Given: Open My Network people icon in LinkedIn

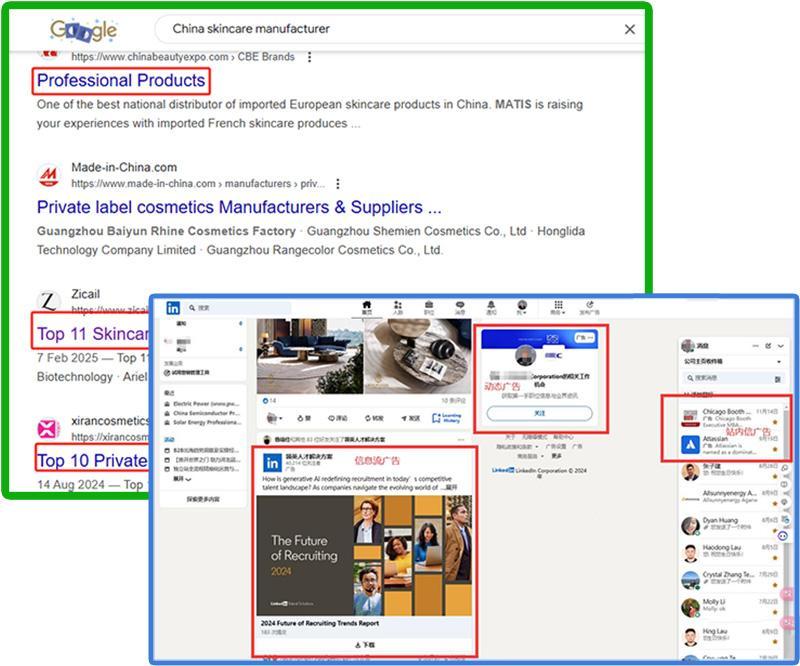Looking at the screenshot, I should (398, 308).
